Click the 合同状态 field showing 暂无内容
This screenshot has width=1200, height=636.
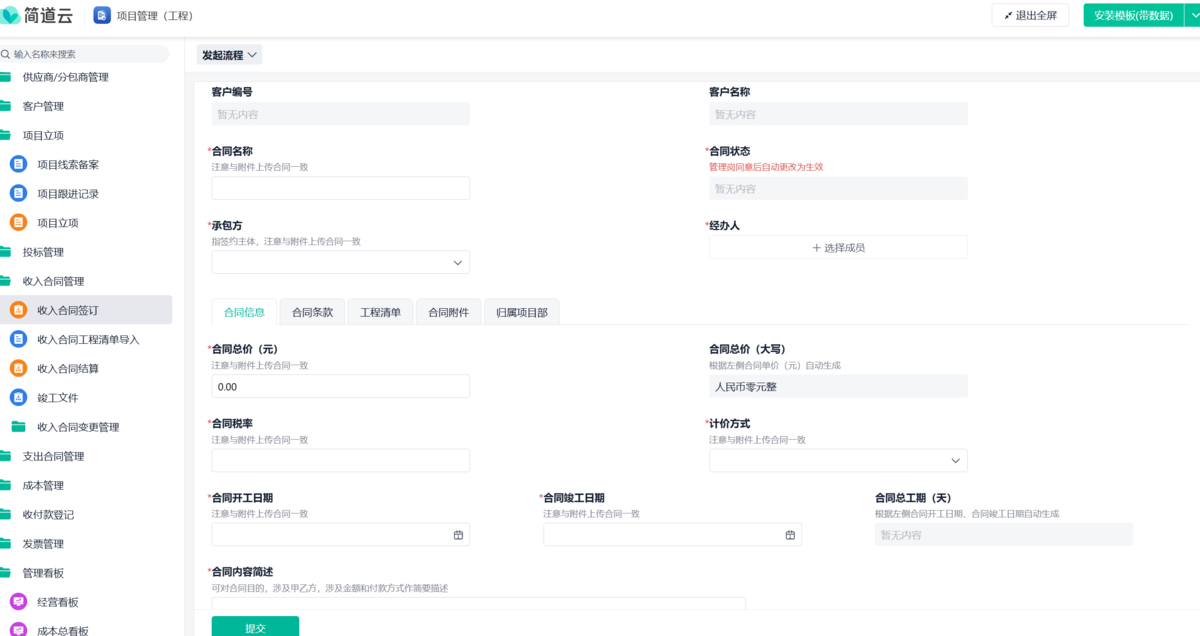tap(838, 188)
